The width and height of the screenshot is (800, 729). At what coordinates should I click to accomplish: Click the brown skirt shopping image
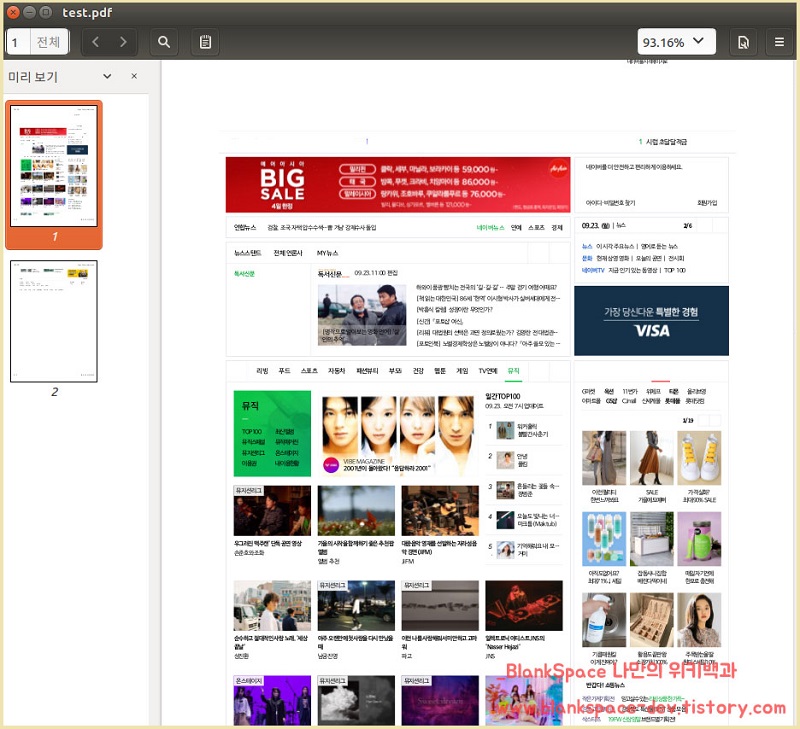652,458
